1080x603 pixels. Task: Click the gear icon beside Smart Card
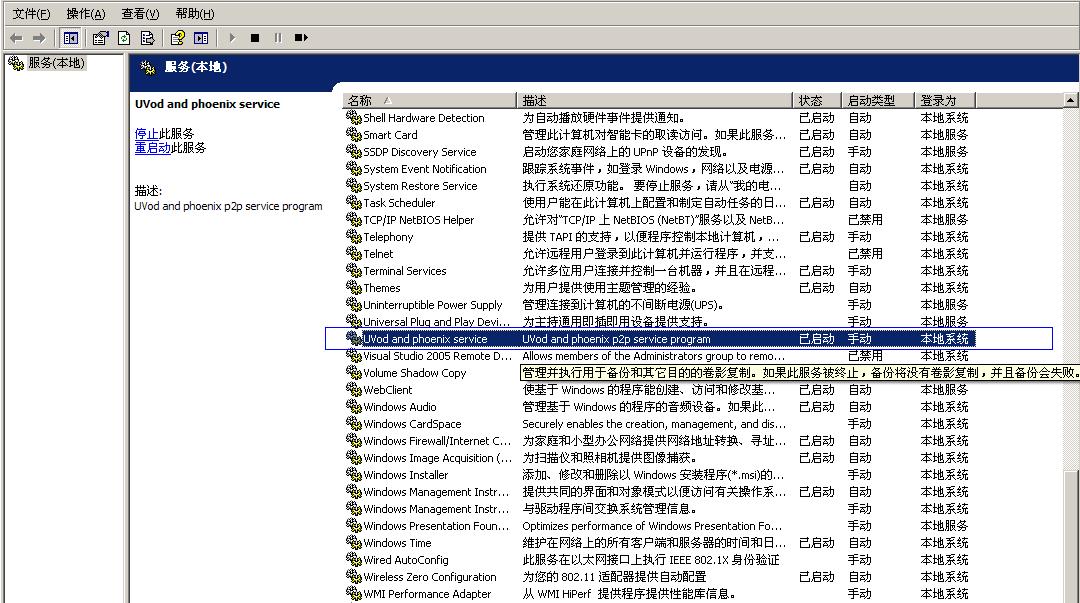353,135
